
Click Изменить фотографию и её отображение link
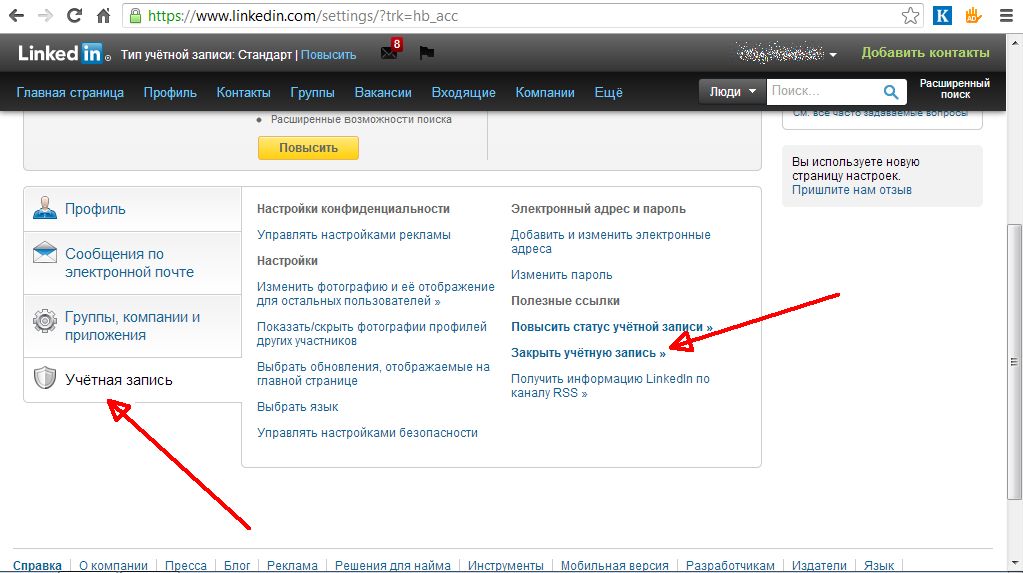pyautogui.click(x=375, y=294)
